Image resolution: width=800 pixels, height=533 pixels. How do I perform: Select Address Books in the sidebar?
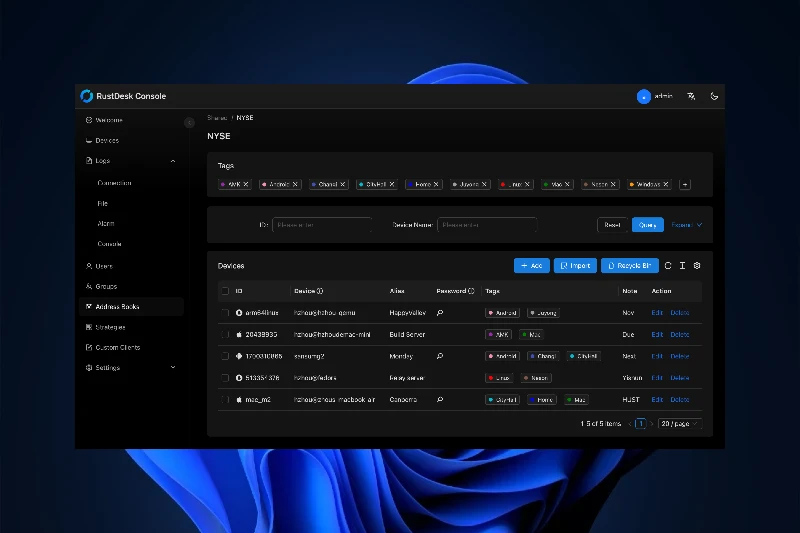click(132, 307)
